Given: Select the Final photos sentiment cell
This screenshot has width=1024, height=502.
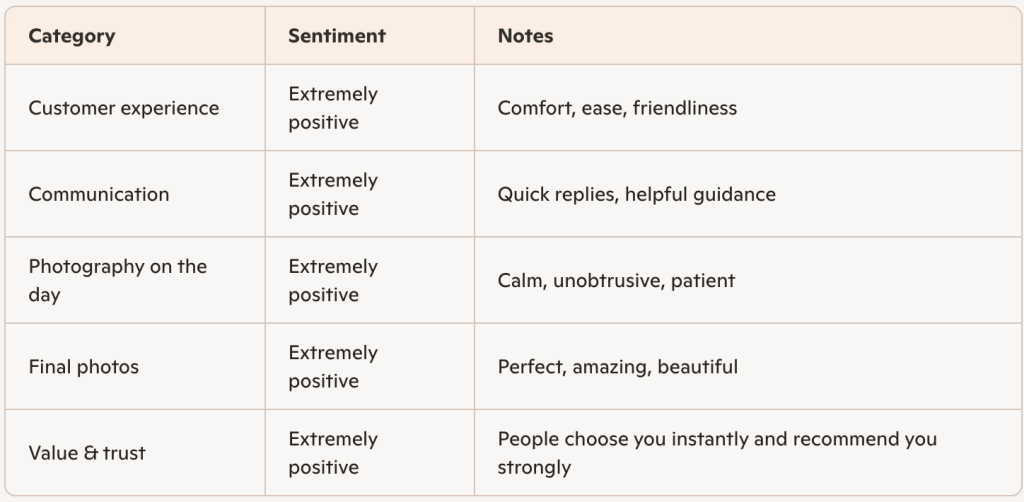Looking at the screenshot, I should (333, 367).
